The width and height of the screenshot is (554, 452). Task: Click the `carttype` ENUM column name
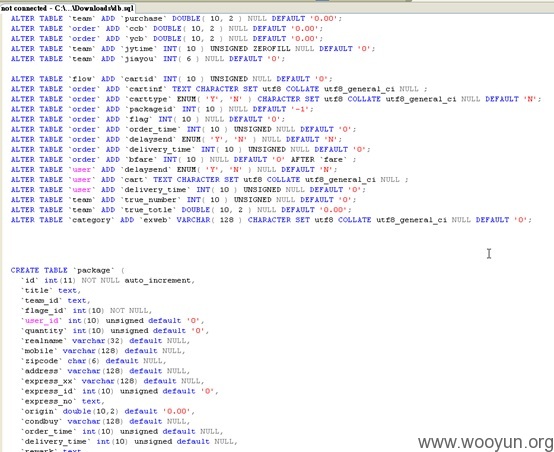(x=148, y=99)
